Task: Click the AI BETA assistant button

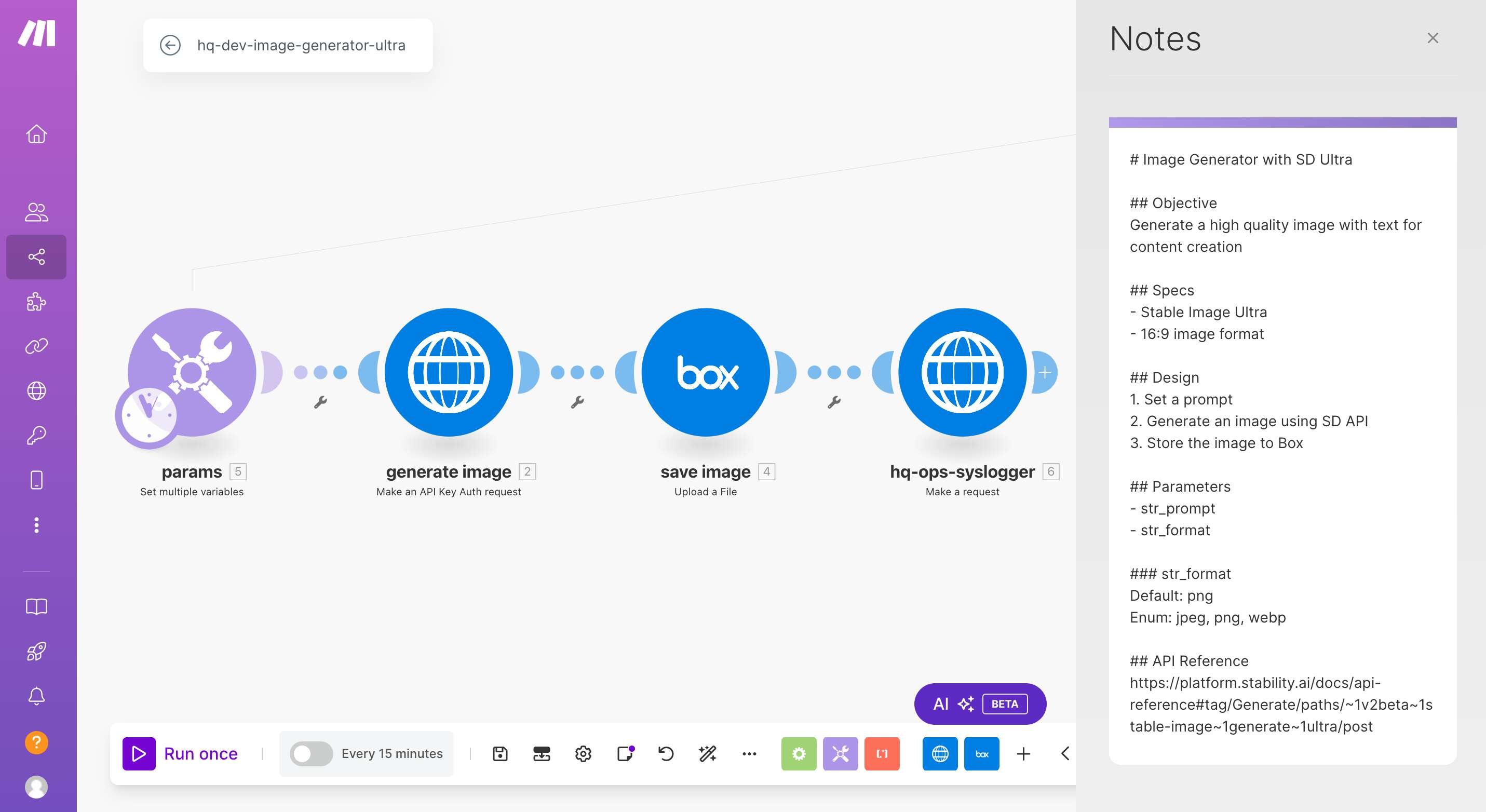Action: point(980,703)
